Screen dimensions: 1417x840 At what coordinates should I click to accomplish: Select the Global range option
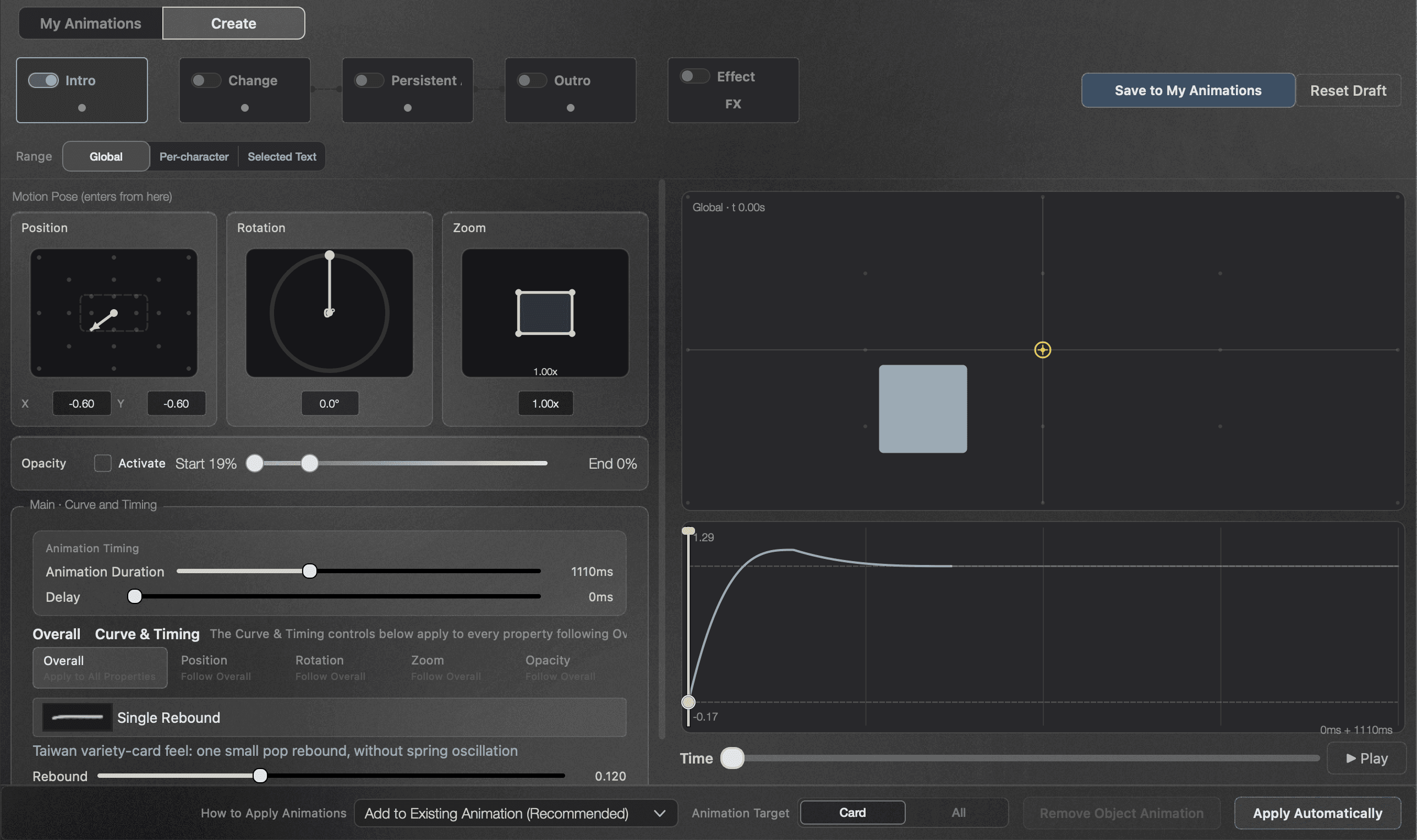pyautogui.click(x=106, y=156)
